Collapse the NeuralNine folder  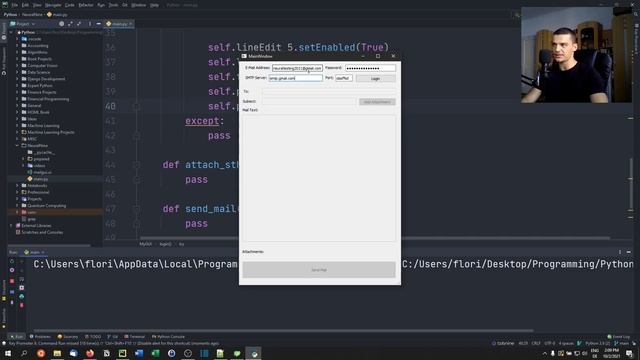17,145
